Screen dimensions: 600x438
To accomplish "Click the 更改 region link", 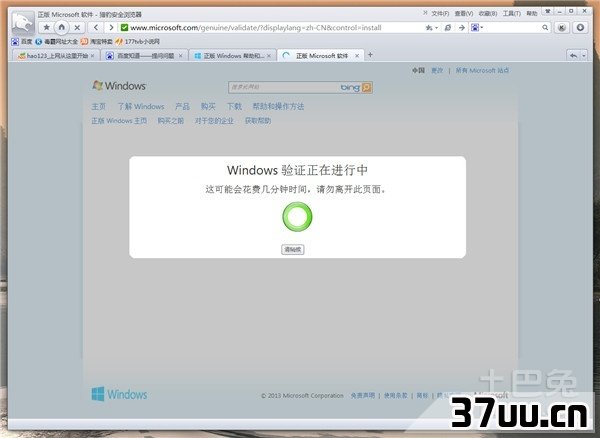I will pos(437,70).
